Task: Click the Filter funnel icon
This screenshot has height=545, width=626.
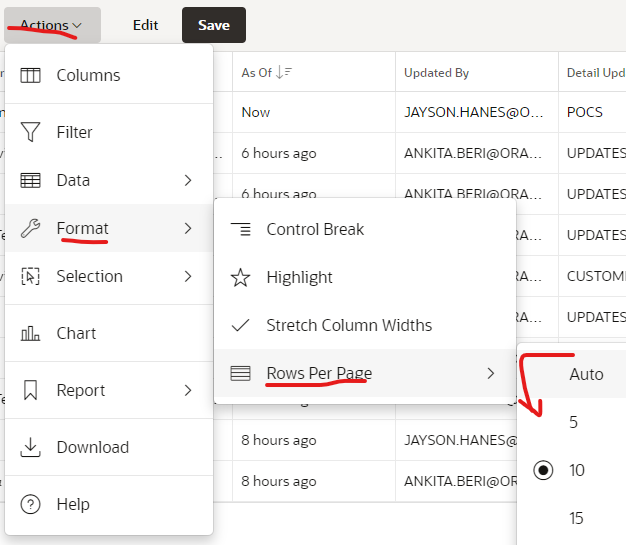Action: pos(30,132)
